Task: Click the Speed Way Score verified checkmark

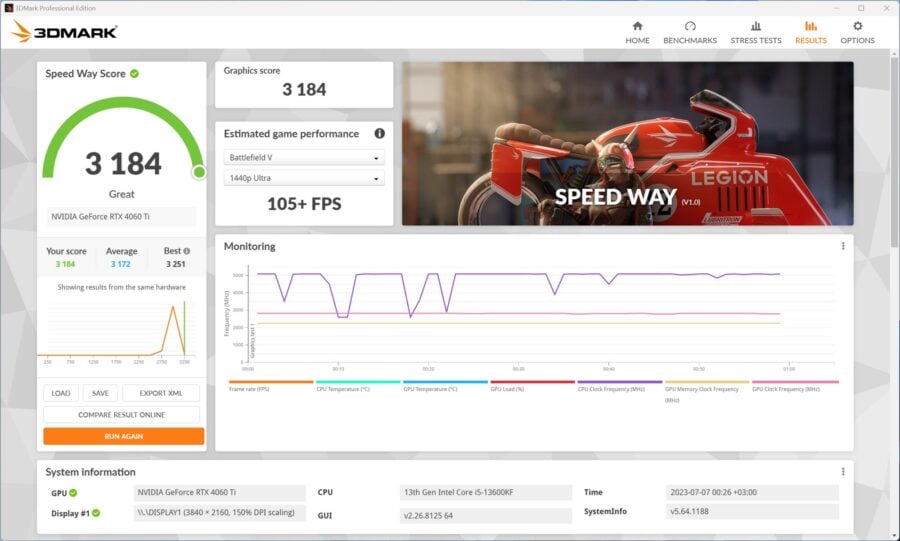Action: (134, 73)
